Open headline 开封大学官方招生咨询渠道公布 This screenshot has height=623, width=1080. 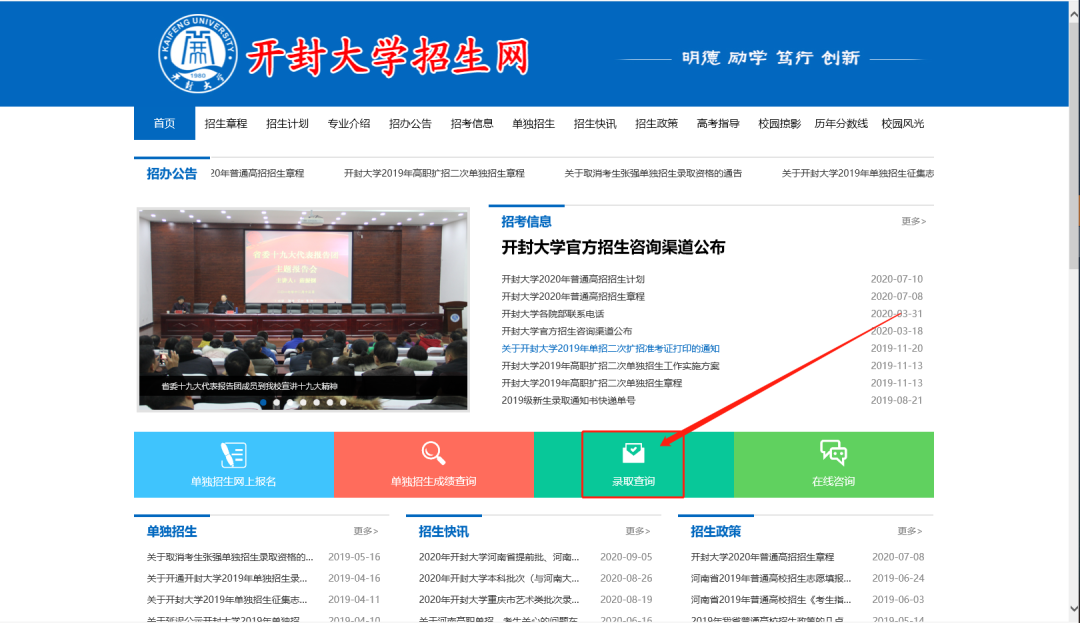(x=613, y=247)
